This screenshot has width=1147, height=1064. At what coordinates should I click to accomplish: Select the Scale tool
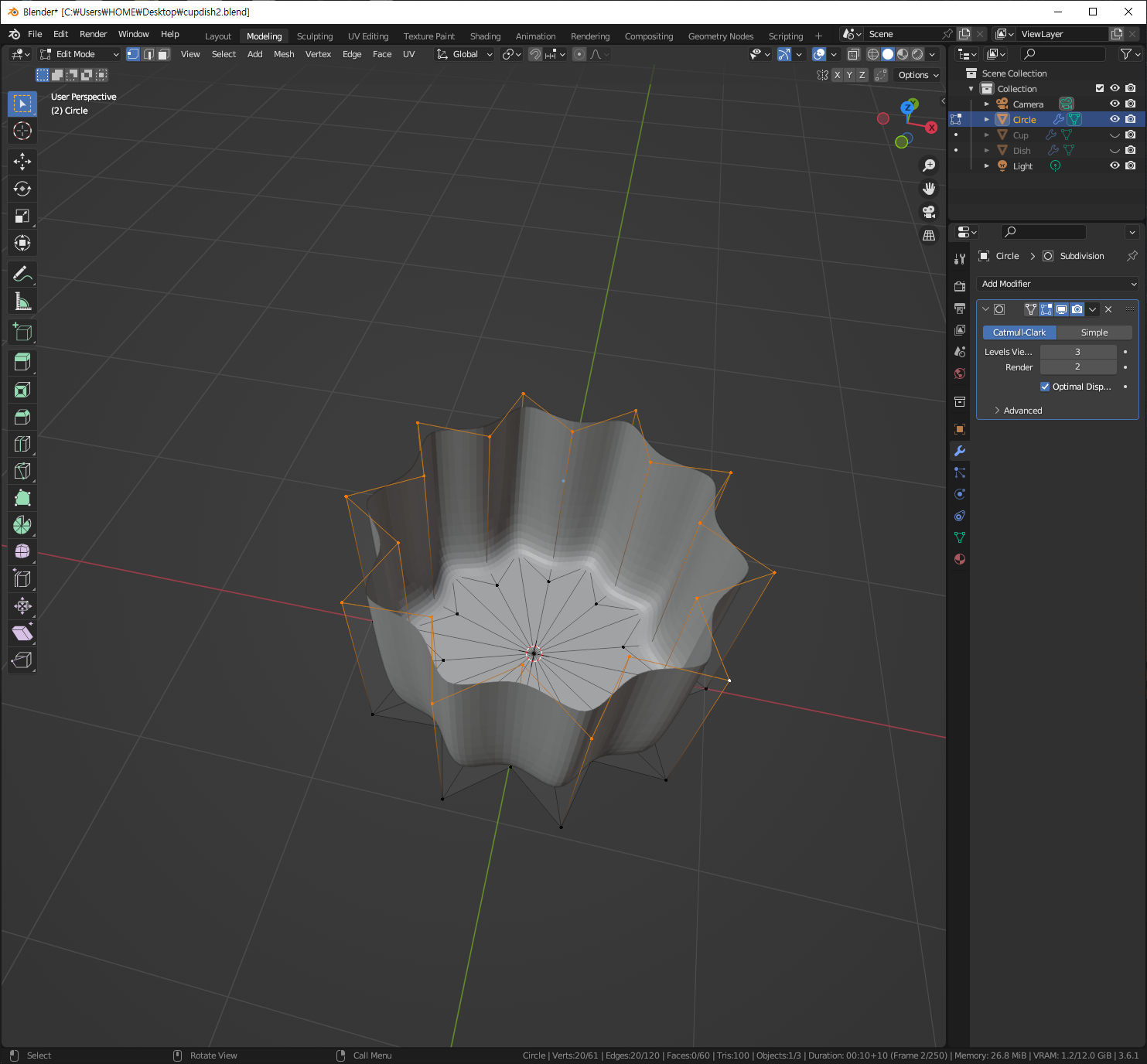(x=22, y=216)
